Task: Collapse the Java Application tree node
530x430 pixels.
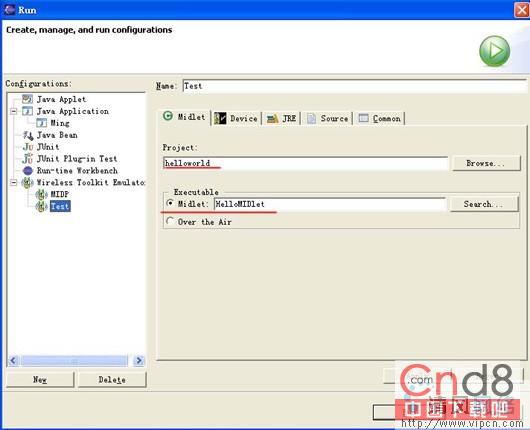Action: 14,111
